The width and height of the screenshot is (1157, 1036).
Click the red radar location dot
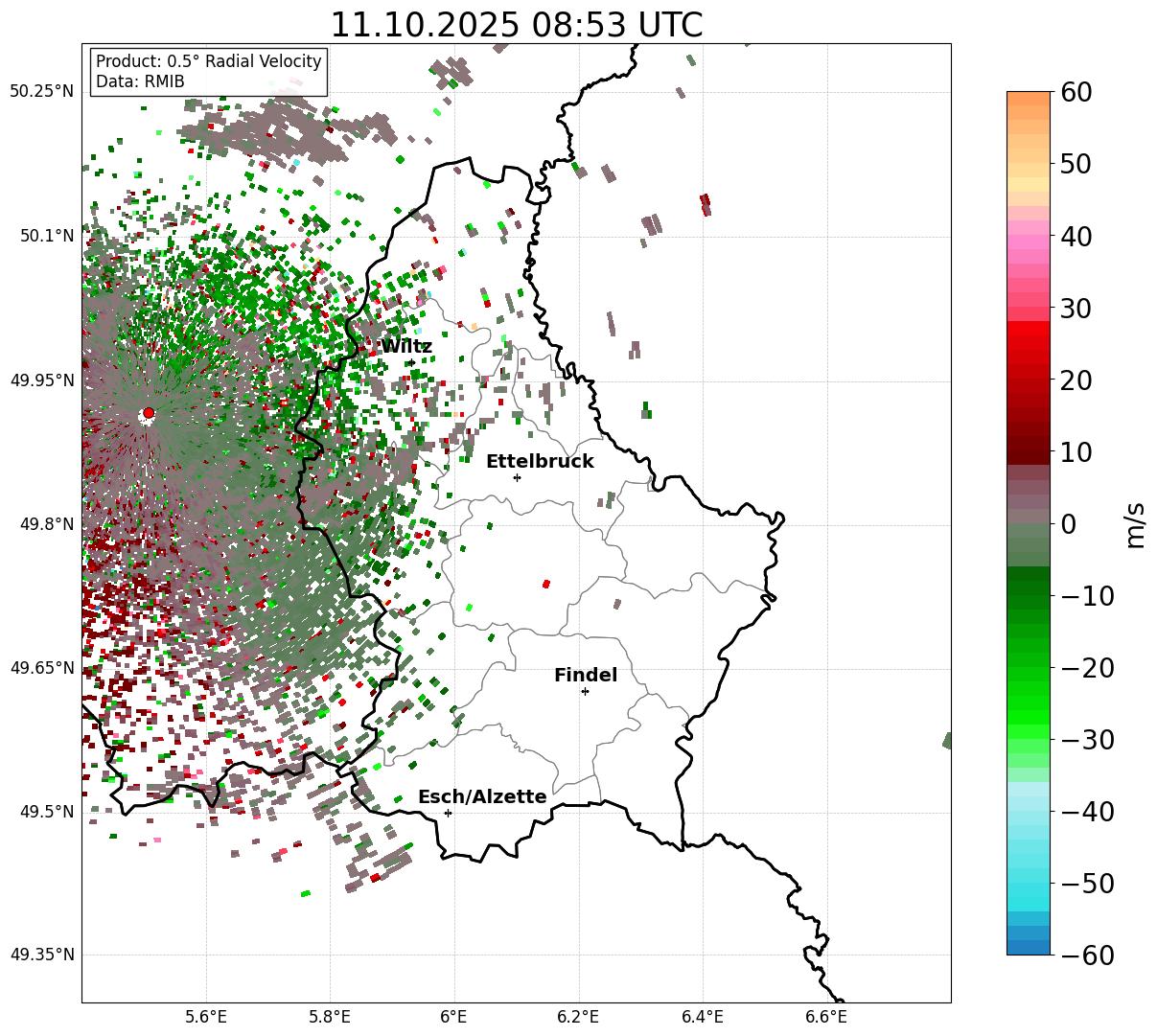tap(148, 413)
